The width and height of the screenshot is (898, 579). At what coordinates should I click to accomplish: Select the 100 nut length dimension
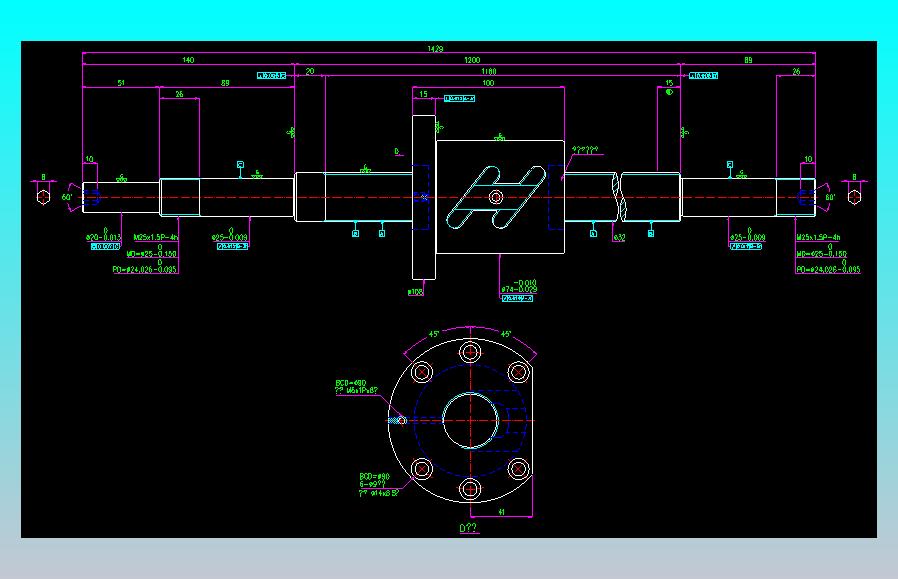point(488,83)
